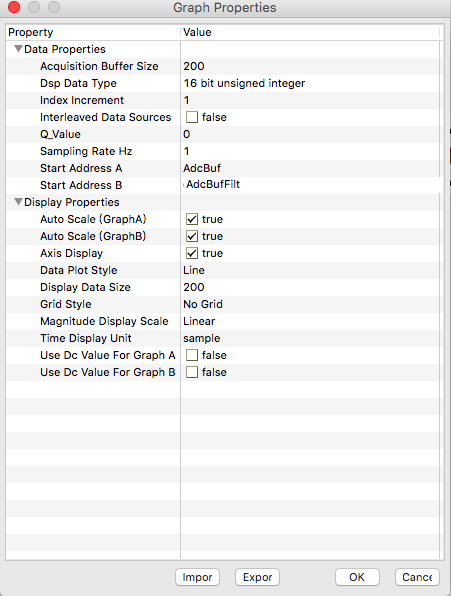Edit Index Increment value
Screen dimensions: 451x596
[x=310, y=100]
